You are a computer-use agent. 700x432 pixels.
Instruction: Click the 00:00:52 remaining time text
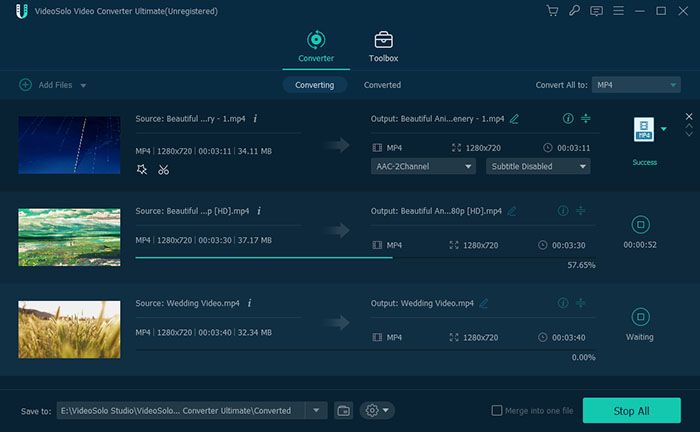(640, 245)
